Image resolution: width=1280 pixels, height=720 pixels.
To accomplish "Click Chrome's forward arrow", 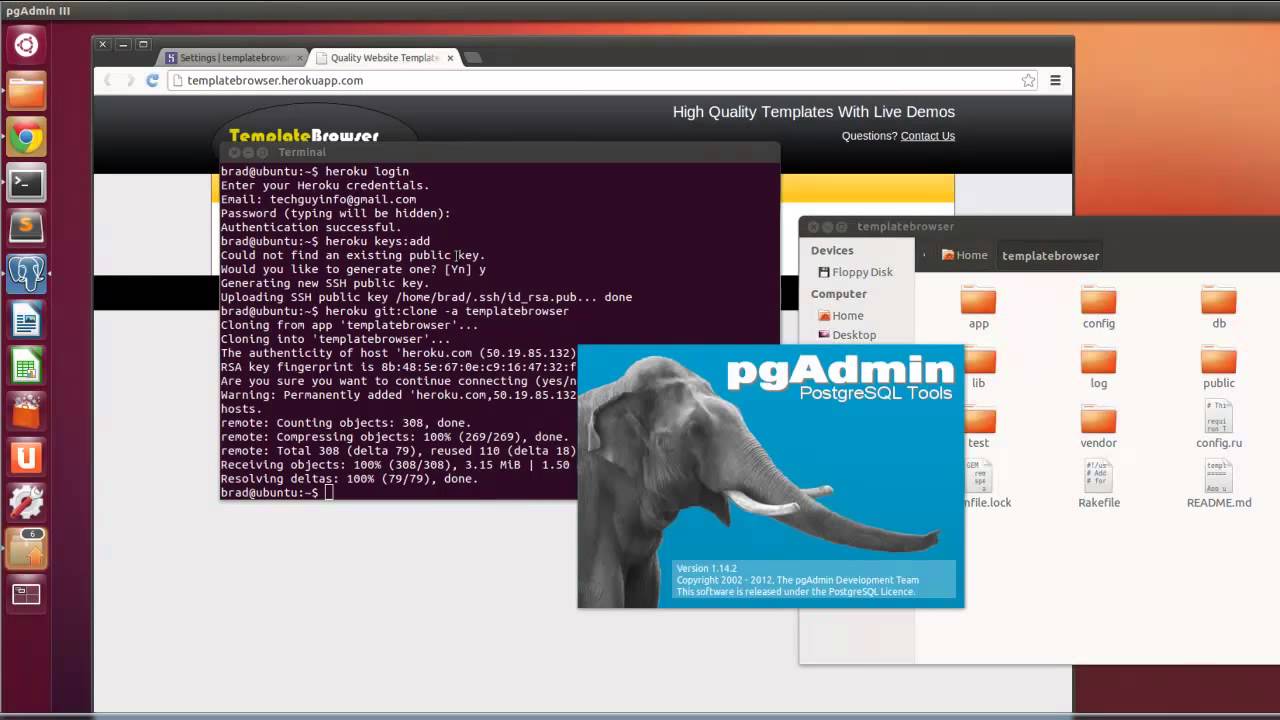I will [130, 80].
